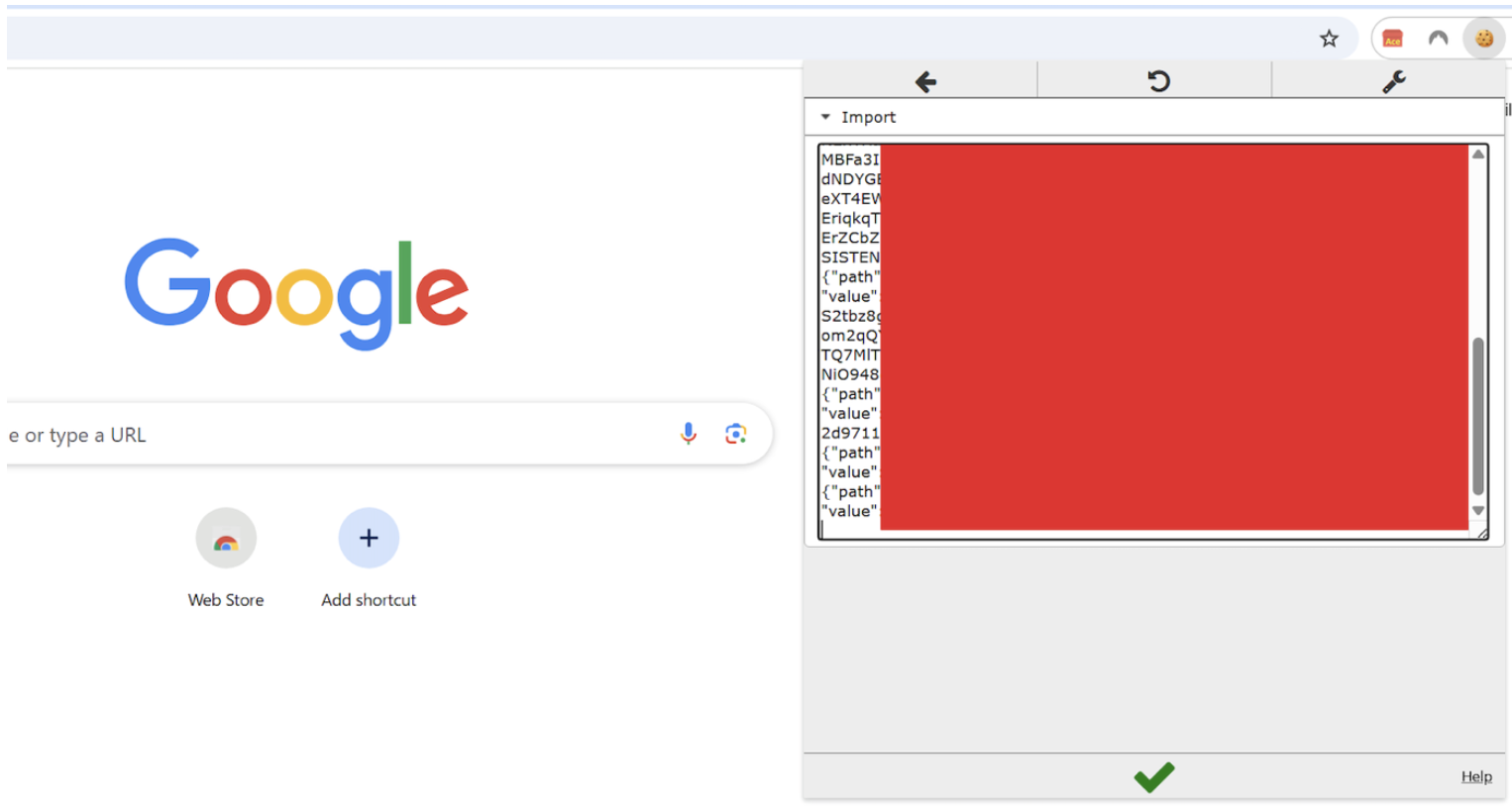Viewport: 1512px width, 812px height.
Task: Click the Import section header label
Action: pyautogui.click(x=868, y=117)
